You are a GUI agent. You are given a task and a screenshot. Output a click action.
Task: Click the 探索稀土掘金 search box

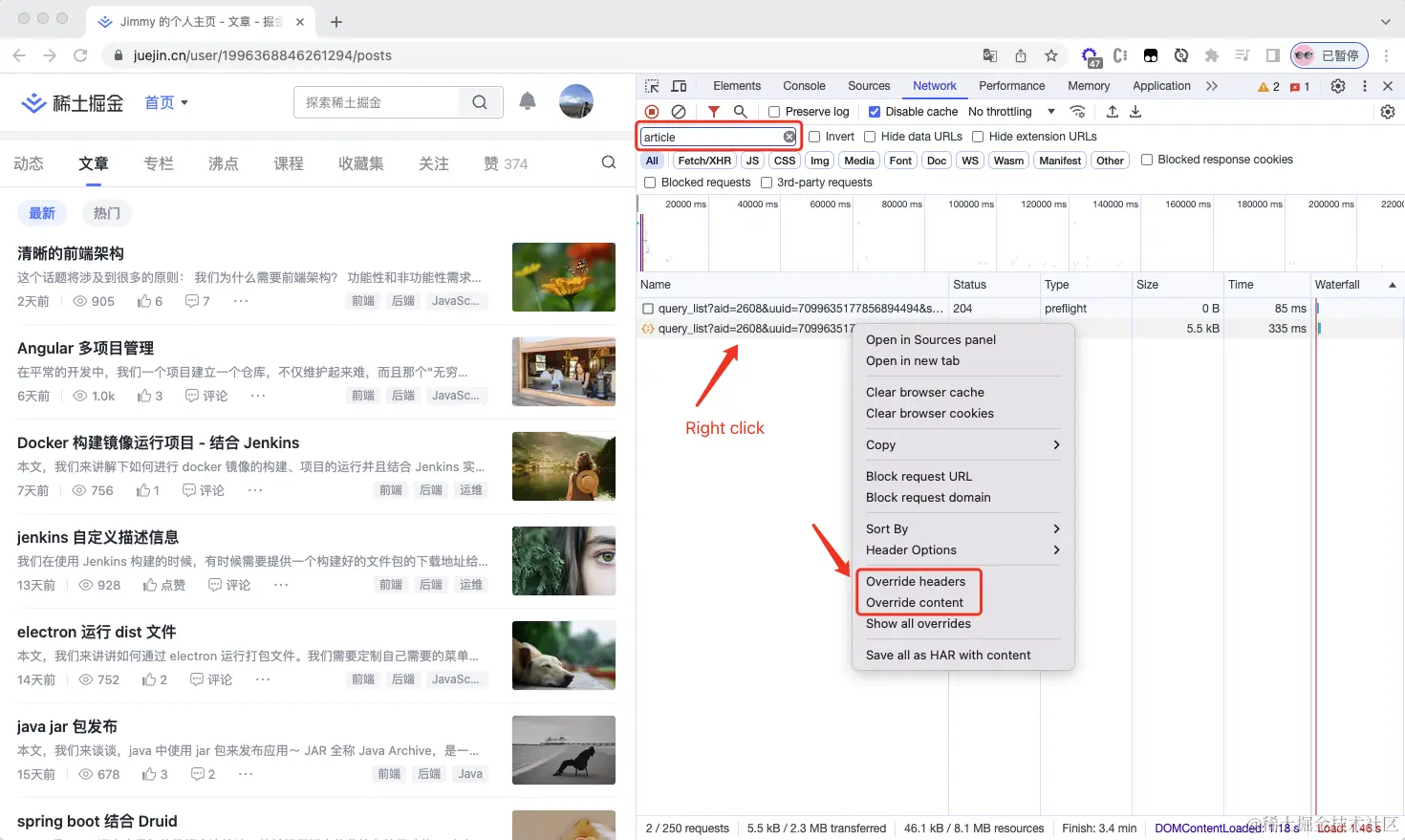click(x=378, y=102)
